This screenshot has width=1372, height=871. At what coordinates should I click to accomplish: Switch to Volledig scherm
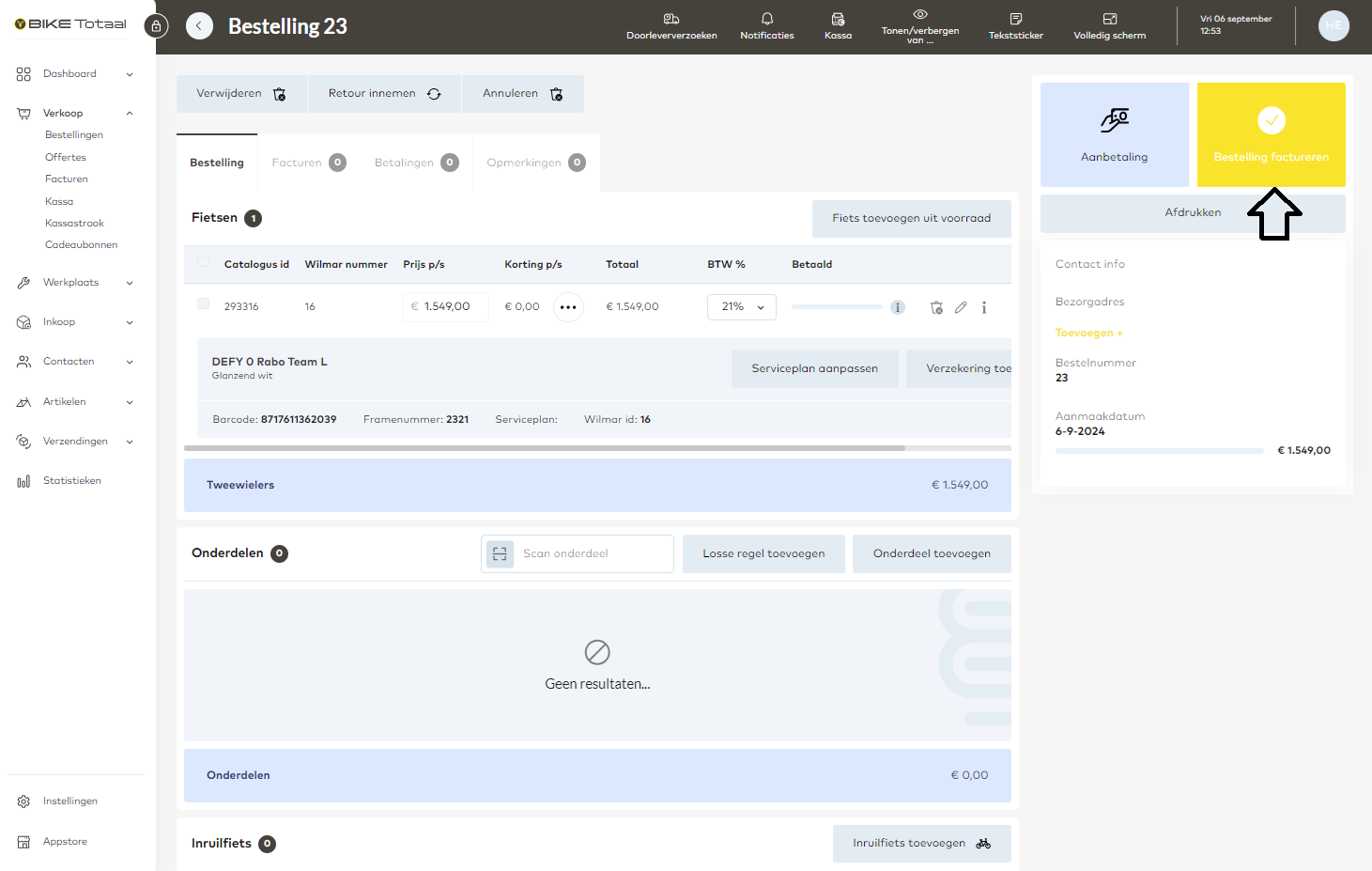1109,20
